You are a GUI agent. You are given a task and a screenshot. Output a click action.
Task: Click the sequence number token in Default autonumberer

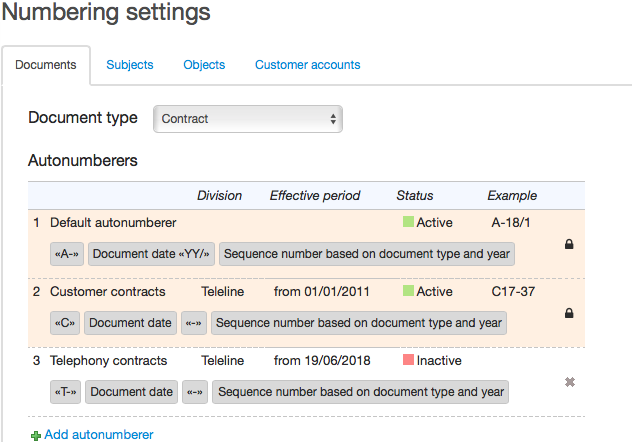click(367, 254)
